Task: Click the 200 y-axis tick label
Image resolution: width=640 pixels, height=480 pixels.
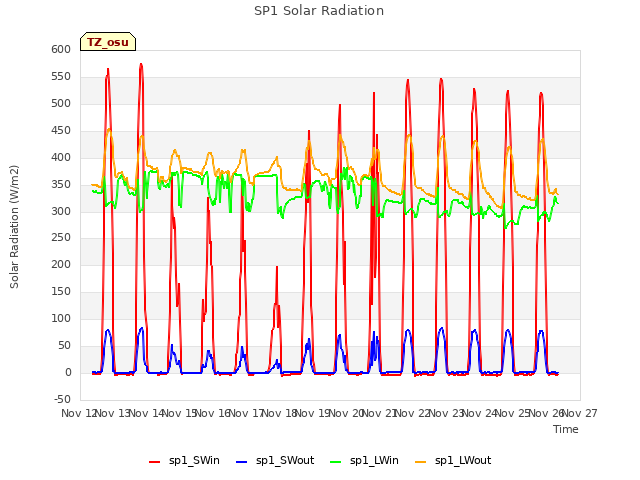Action: pos(61,264)
